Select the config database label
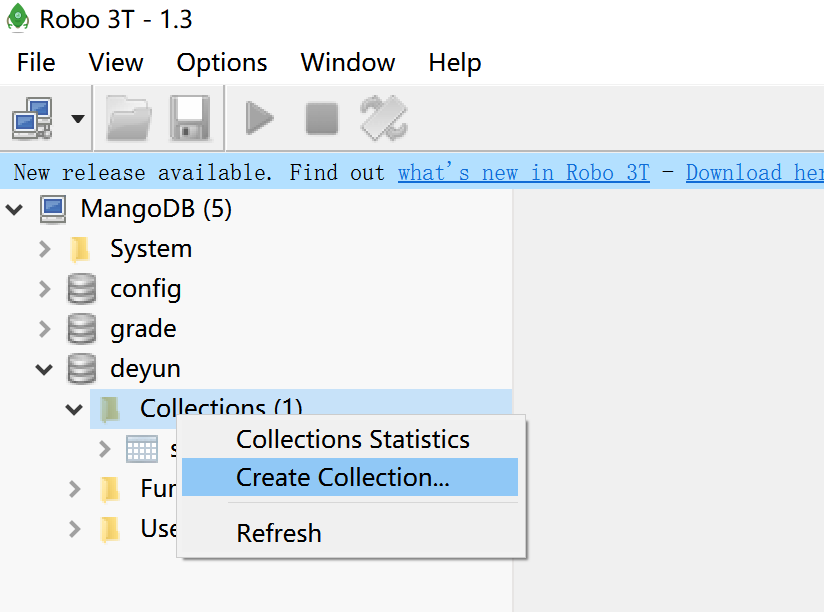This screenshot has height=612, width=824. click(x=146, y=289)
